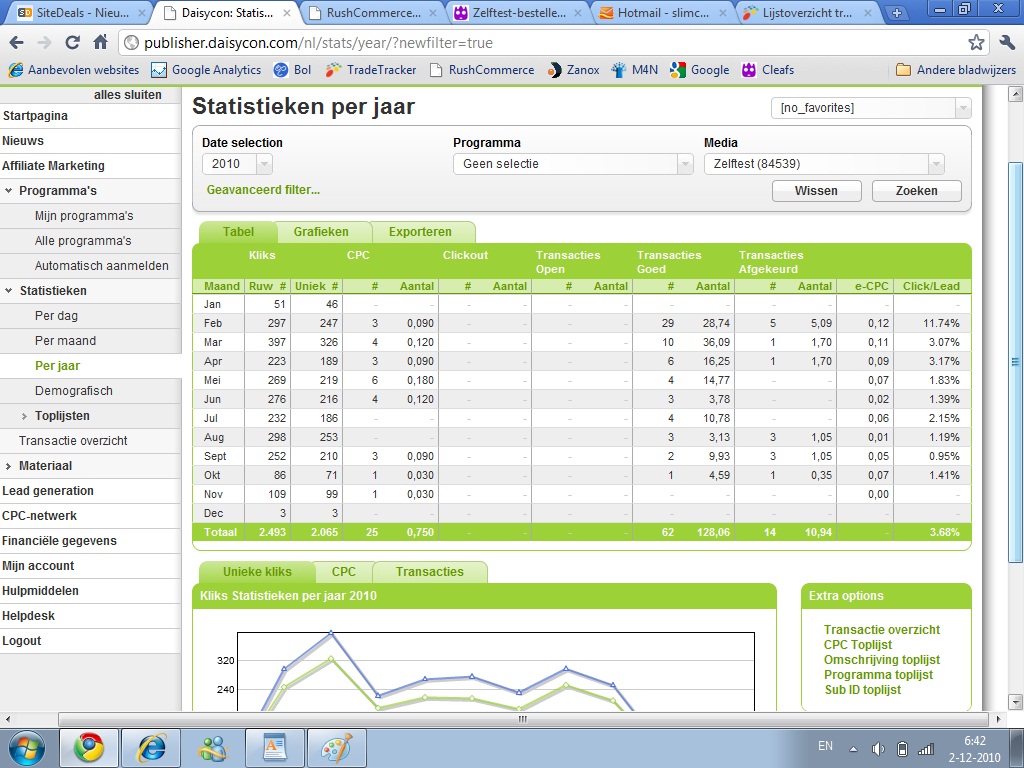Screen dimensions: 1024x768
Task: Collapse the Programma's sidebar section
Action: pos(8,191)
